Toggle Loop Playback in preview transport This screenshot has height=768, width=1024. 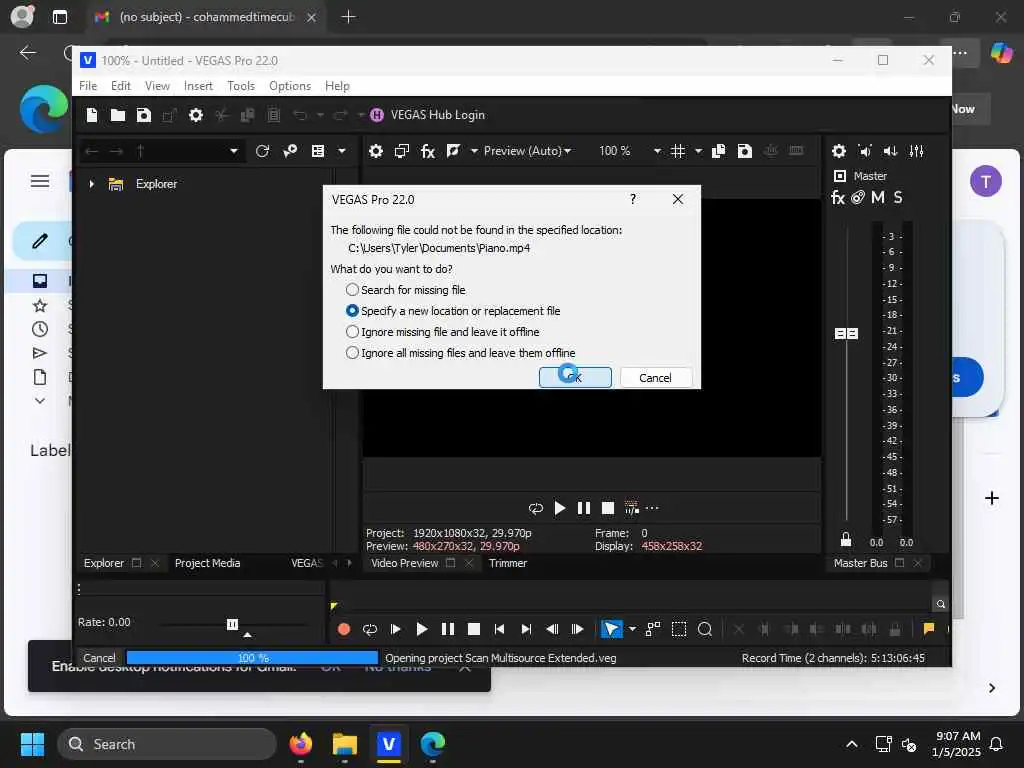536,508
